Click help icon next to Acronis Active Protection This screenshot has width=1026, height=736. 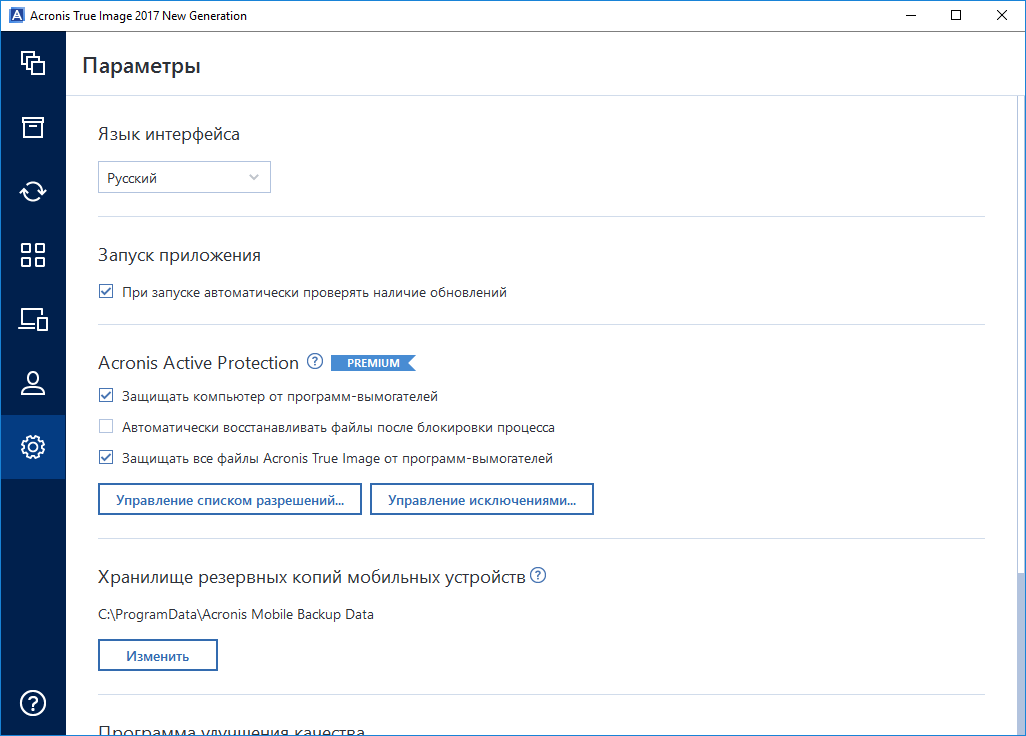pyautogui.click(x=315, y=361)
